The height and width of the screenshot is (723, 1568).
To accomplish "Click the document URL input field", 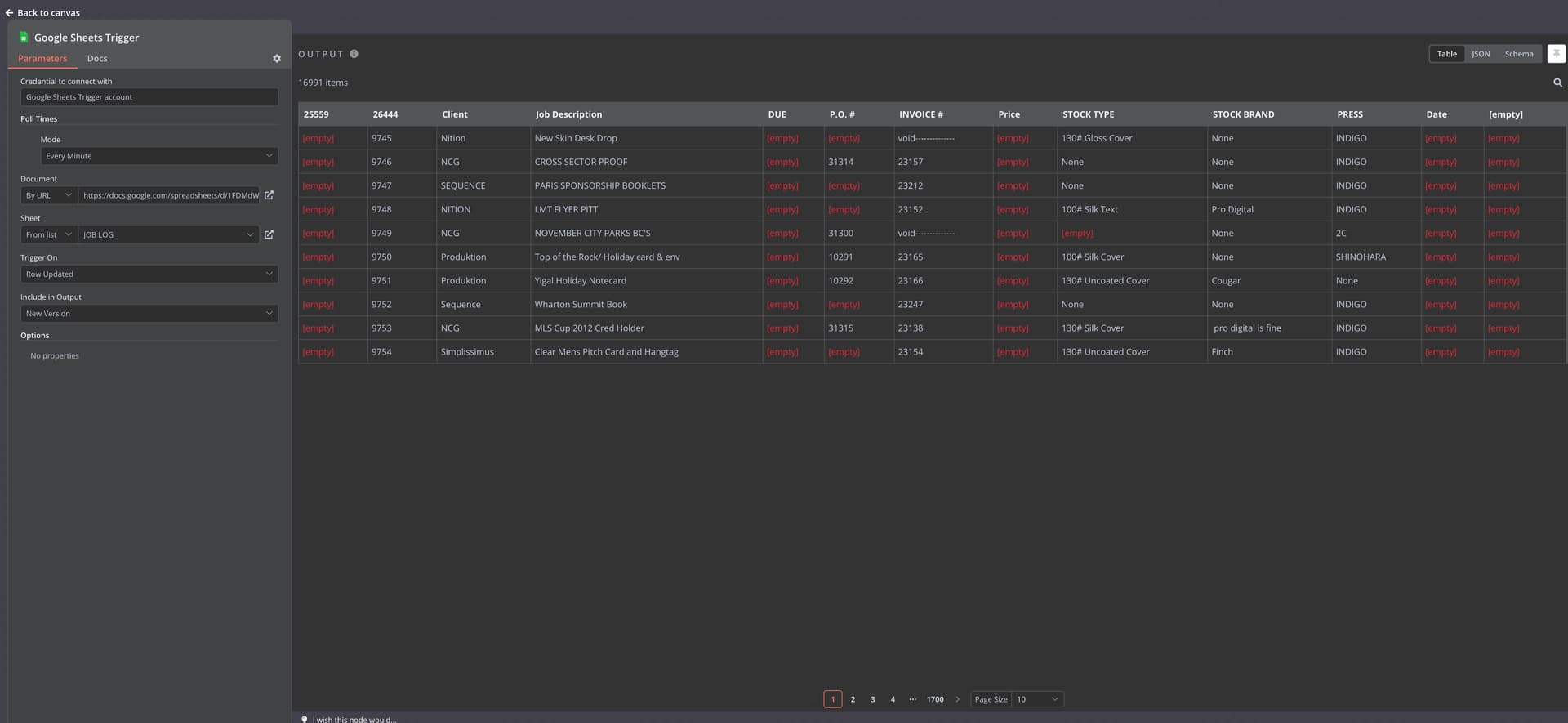I will (x=170, y=195).
